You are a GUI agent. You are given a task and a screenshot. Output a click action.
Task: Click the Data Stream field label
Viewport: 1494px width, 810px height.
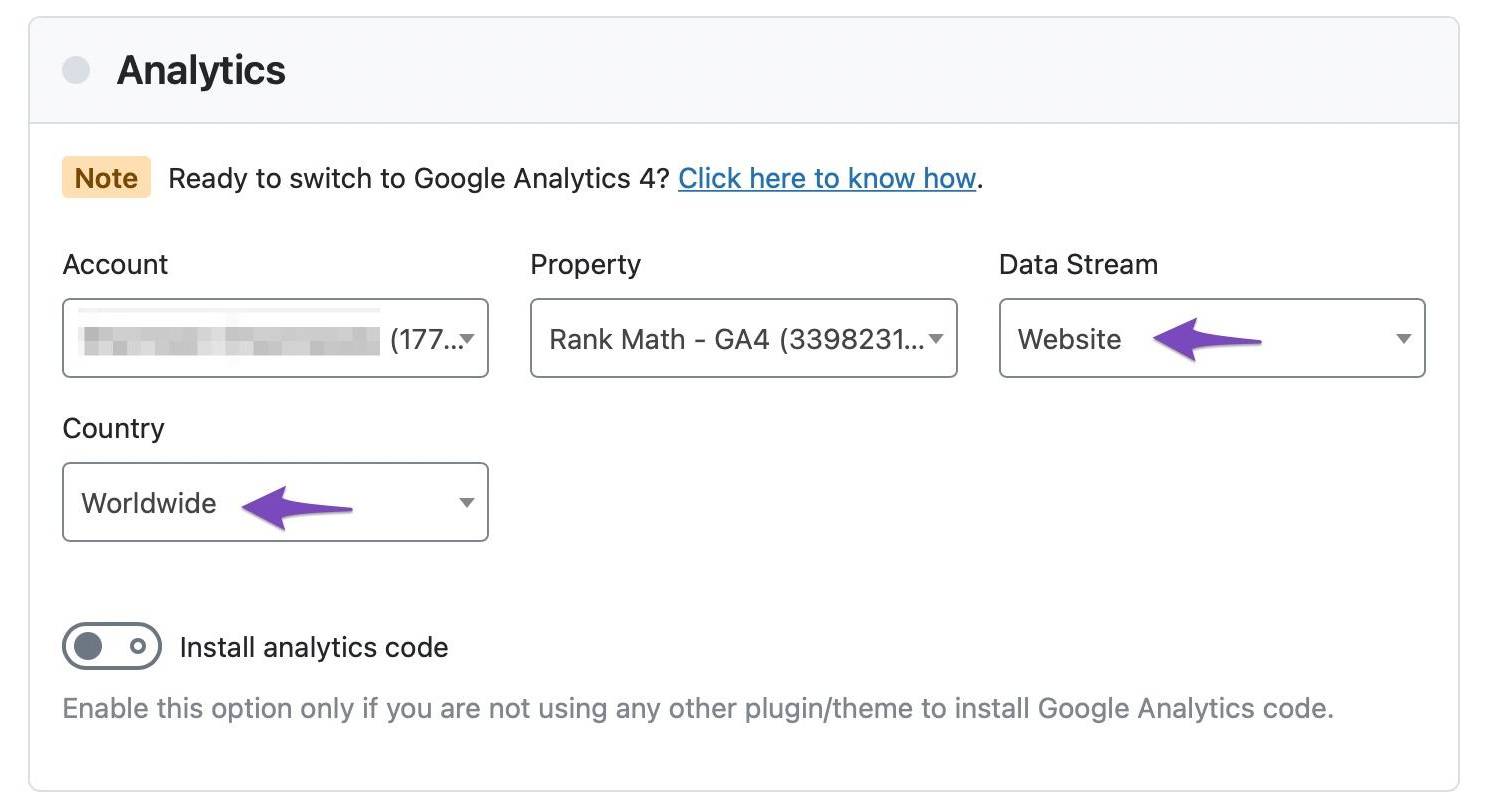[1077, 265]
